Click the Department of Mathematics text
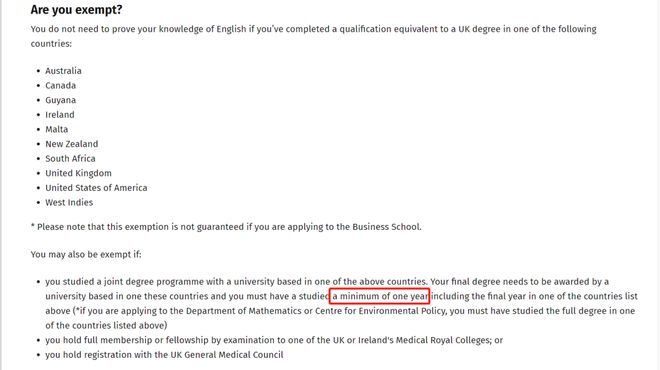This screenshot has width=660, height=370. tap(248, 311)
